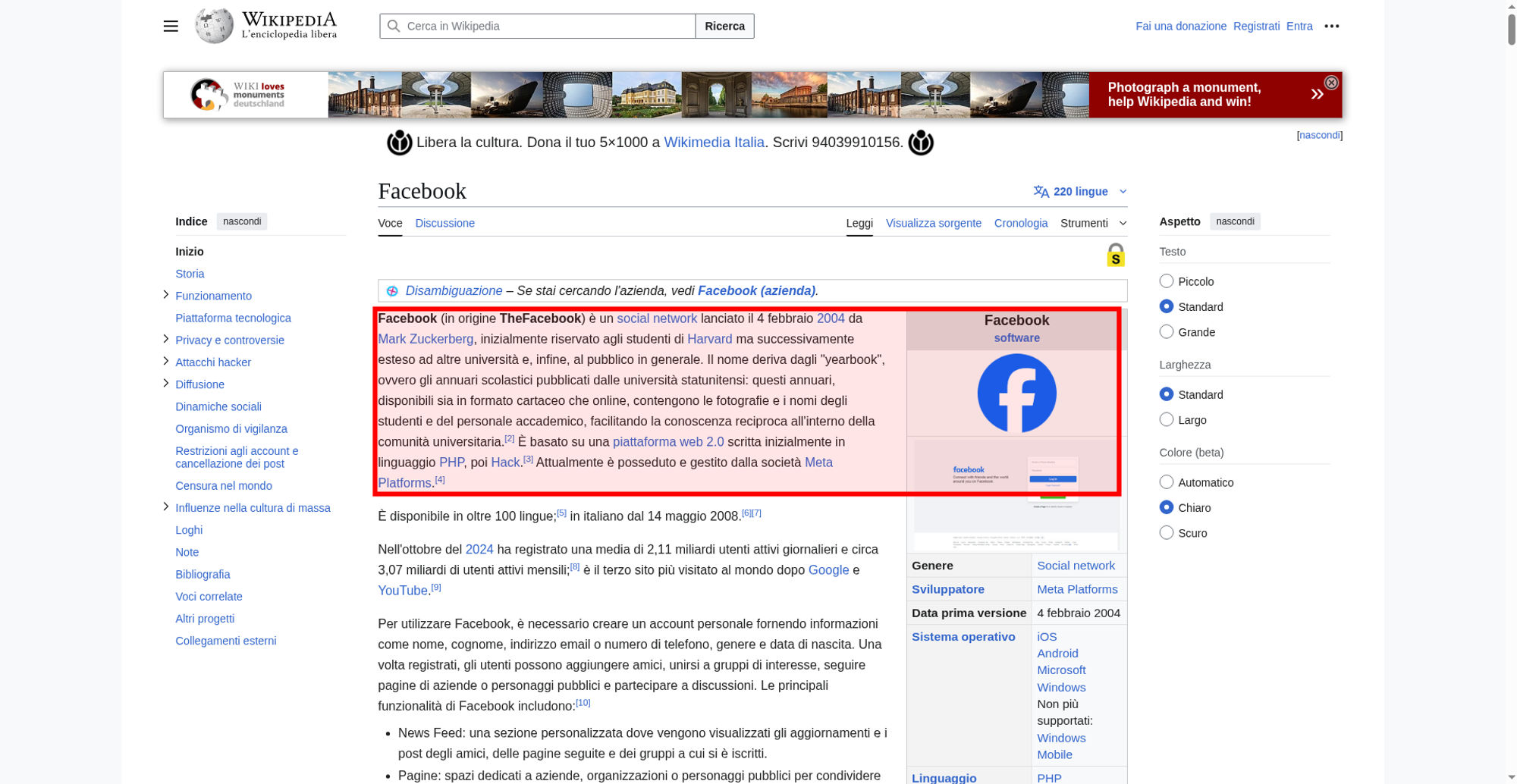Open Facebook (azienda) disambiguation link
The height and width of the screenshot is (784, 1517).
pos(756,291)
